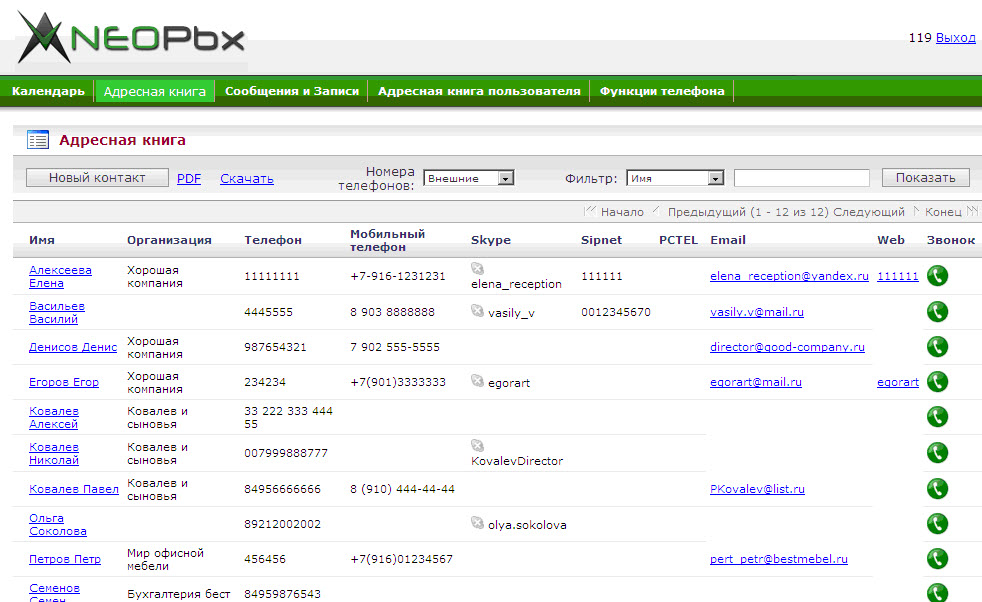Screen dimensions: 982x602
Task: Open contact Егоров Егор
Action: point(64,382)
